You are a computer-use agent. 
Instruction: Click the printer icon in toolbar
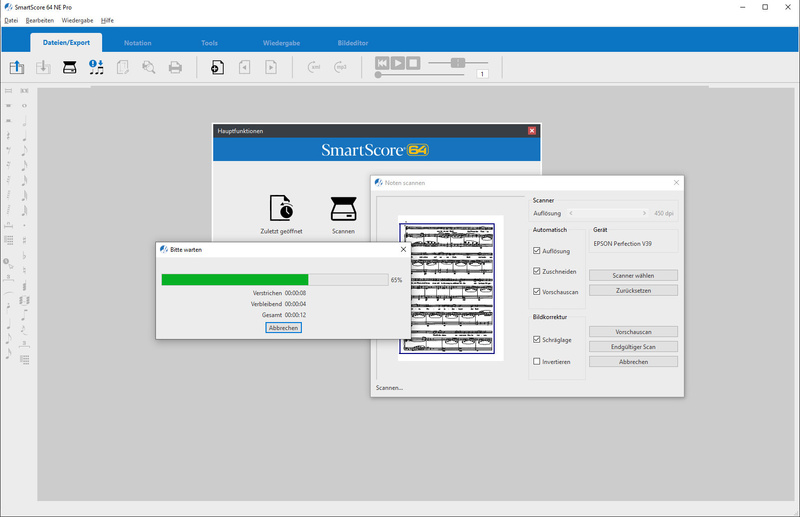(176, 67)
